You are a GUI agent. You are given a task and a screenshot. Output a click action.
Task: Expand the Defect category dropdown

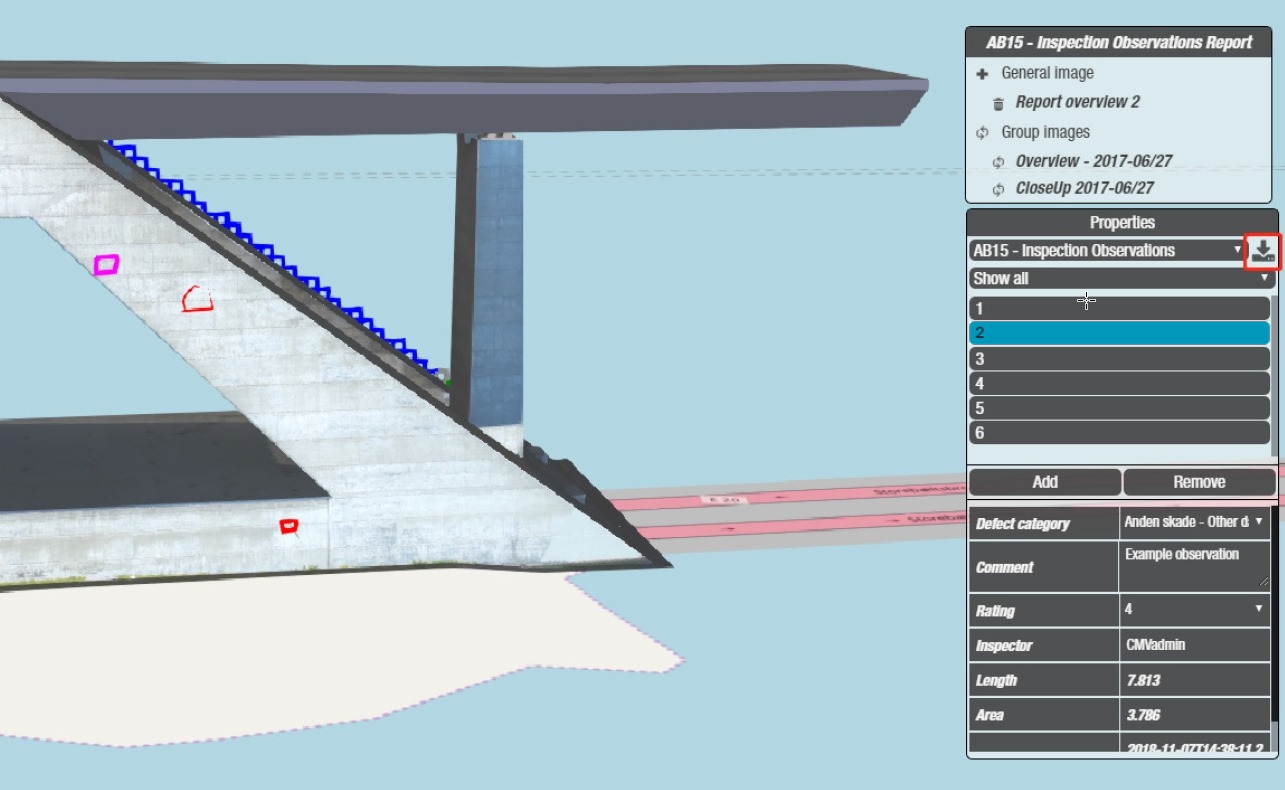coord(1193,522)
